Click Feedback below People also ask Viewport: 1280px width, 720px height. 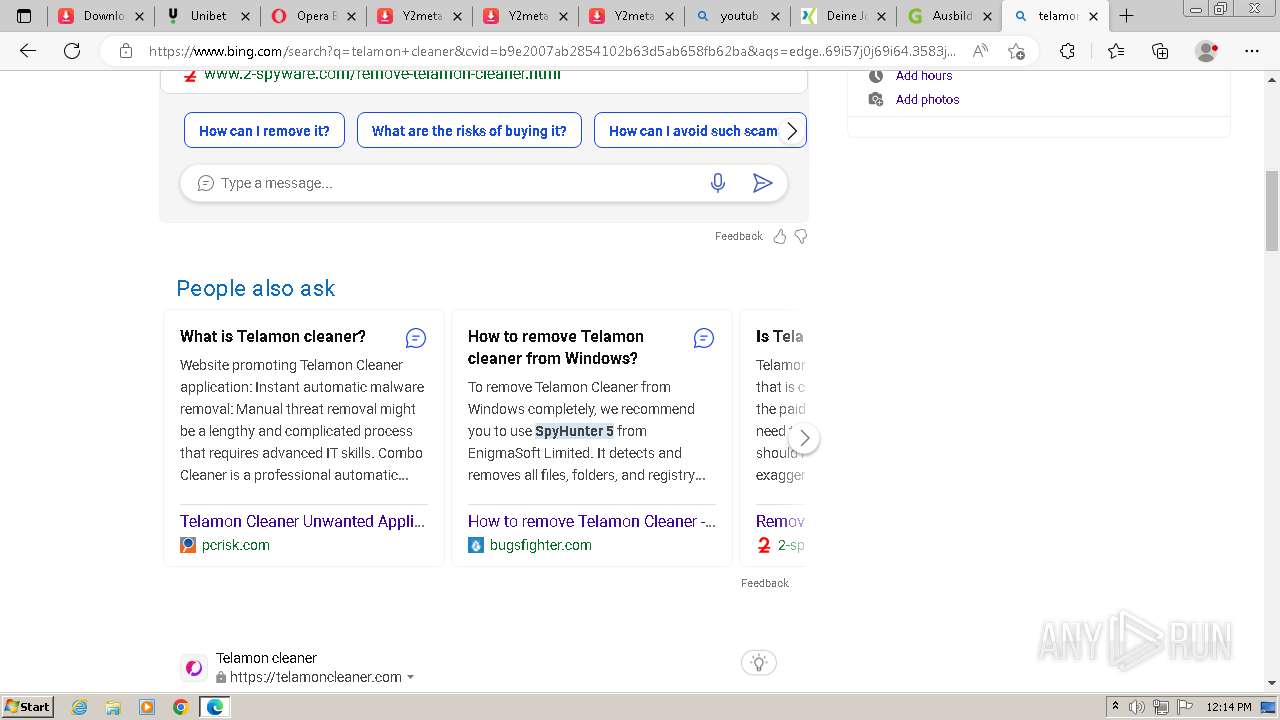tap(765, 583)
